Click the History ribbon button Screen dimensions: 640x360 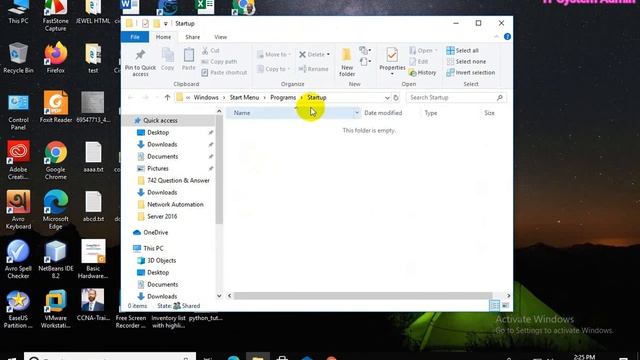pyautogui.click(x=423, y=72)
